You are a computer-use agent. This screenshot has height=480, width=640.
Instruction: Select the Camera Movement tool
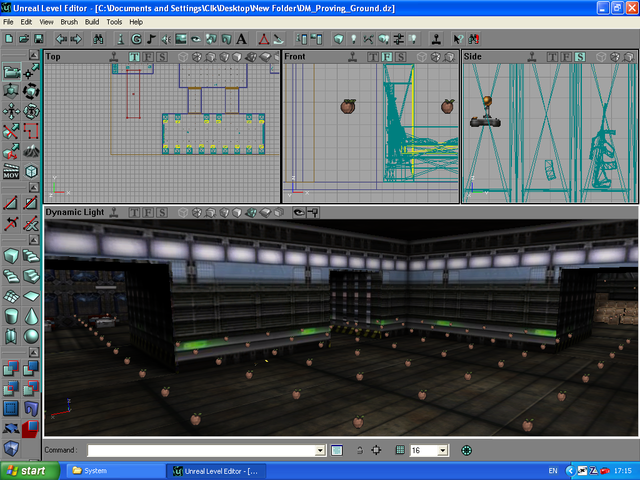pos(10,72)
